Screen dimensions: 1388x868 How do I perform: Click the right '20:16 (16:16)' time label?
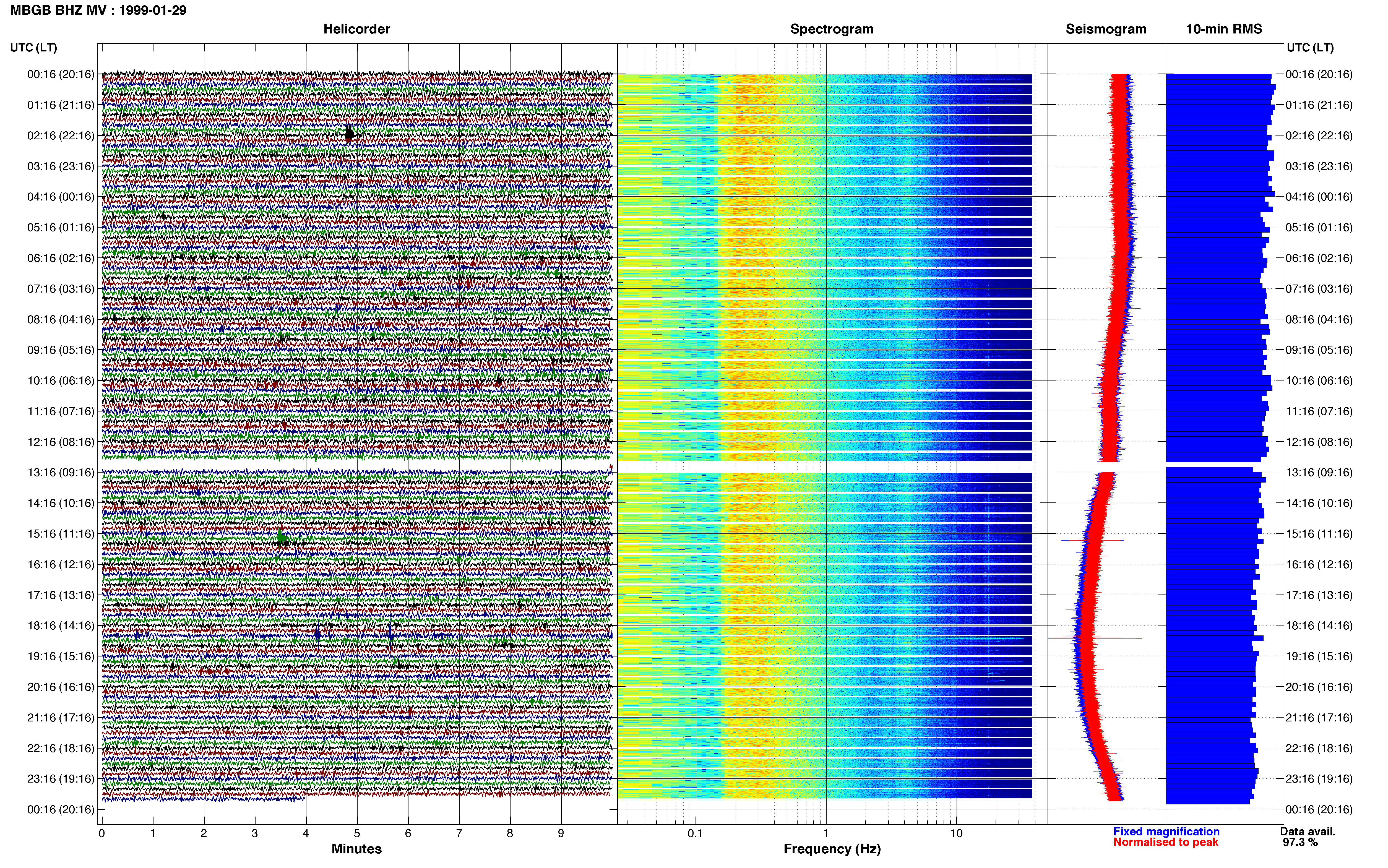coord(1319,687)
